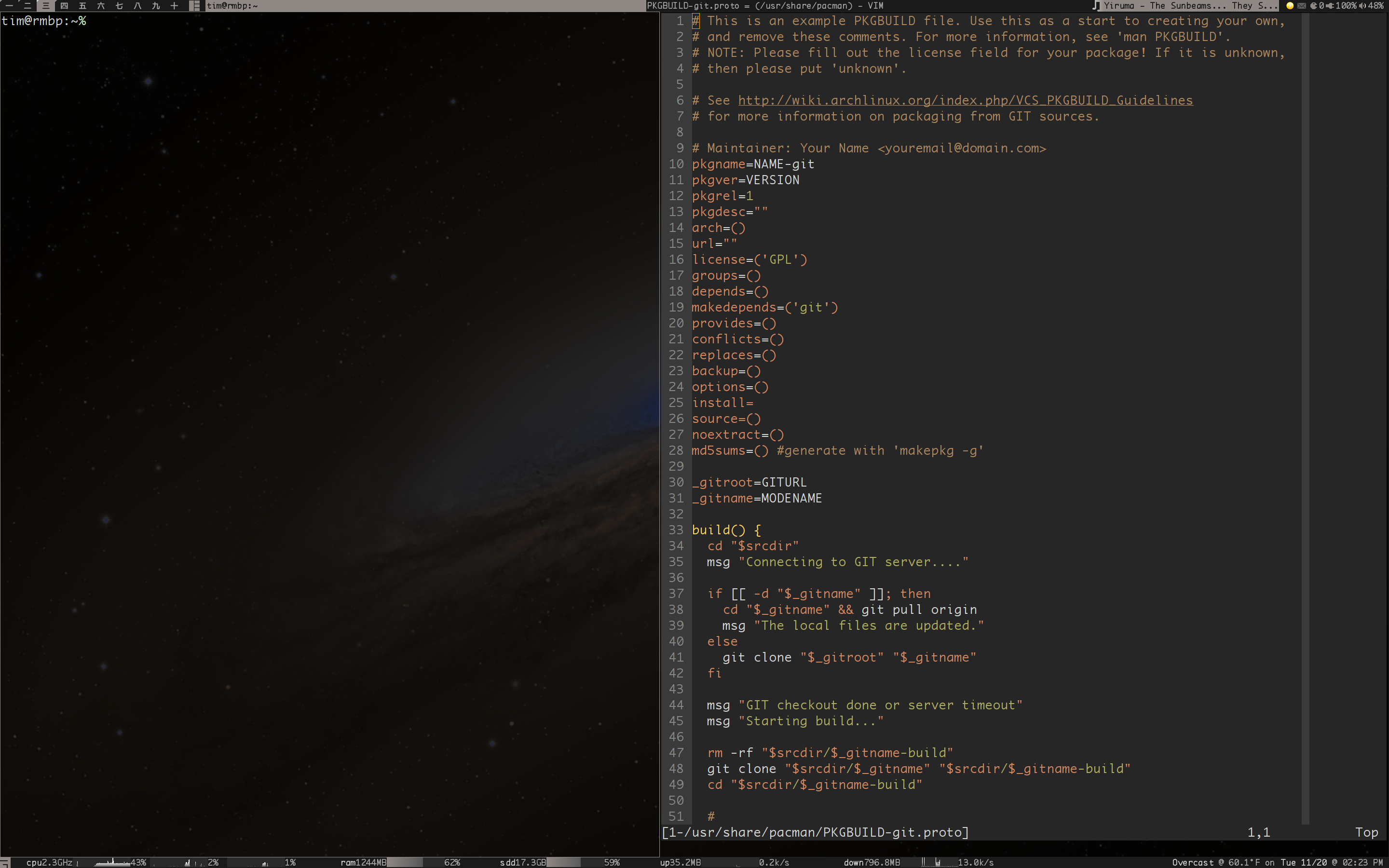This screenshot has width=1389, height=868.
Task: Click the pacman updates icon
Action: click(x=1313, y=6)
